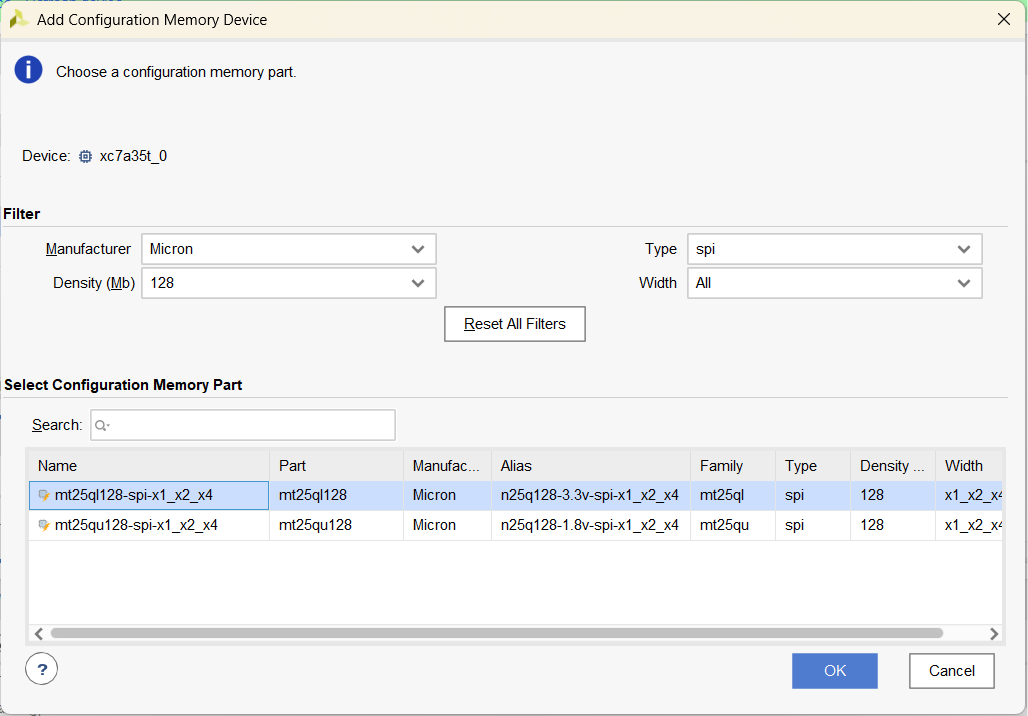Select the row mt25qu128-spi-x1_x2_x4
The image size is (1028, 716).
point(515,525)
